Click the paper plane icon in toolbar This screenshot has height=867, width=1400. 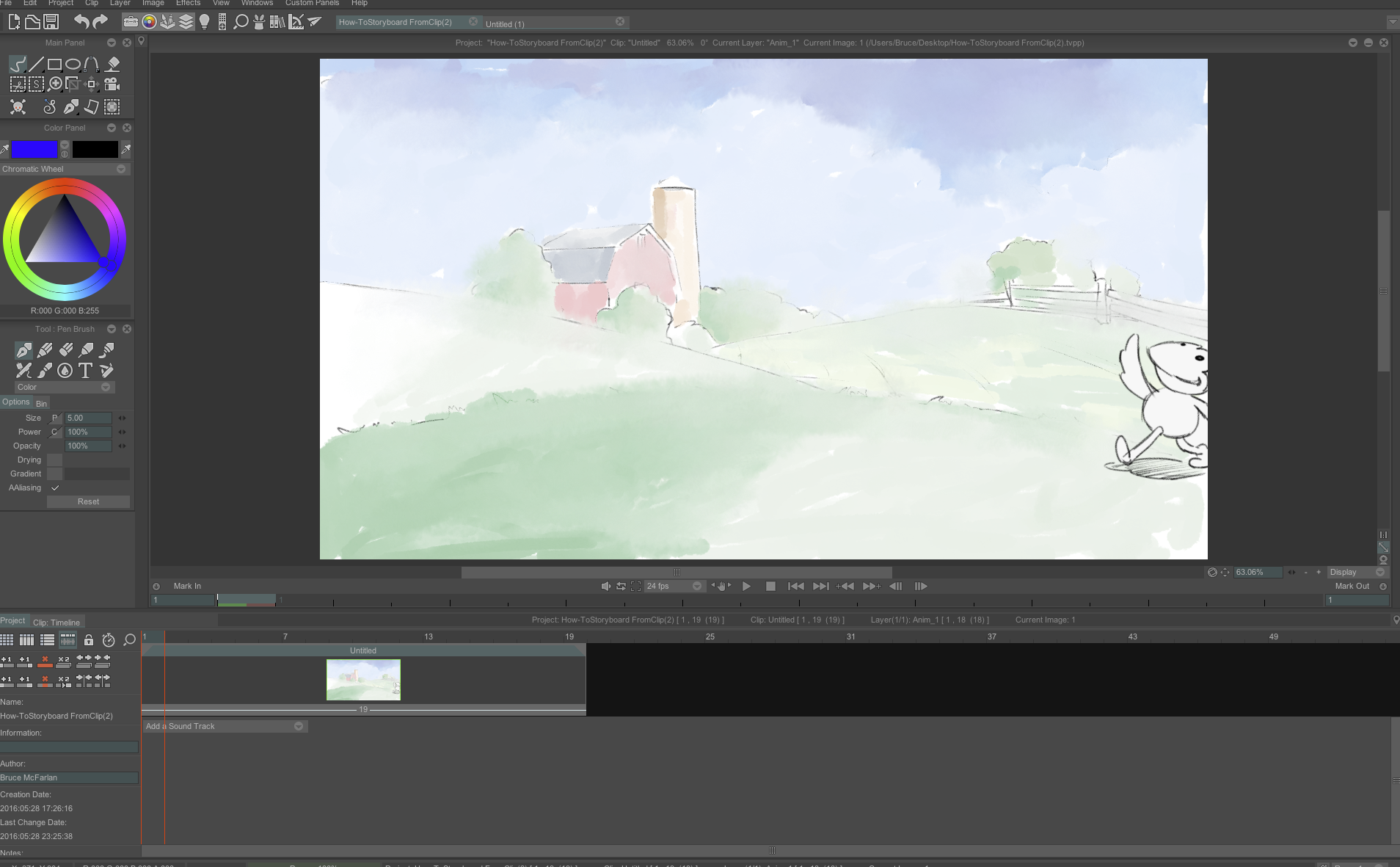315,22
